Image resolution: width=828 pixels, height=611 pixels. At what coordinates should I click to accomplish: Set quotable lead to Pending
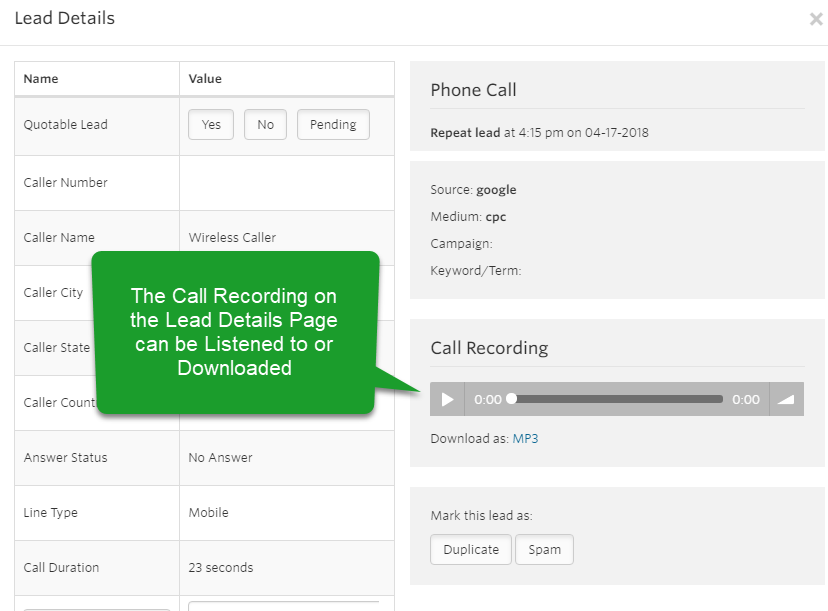pos(333,125)
